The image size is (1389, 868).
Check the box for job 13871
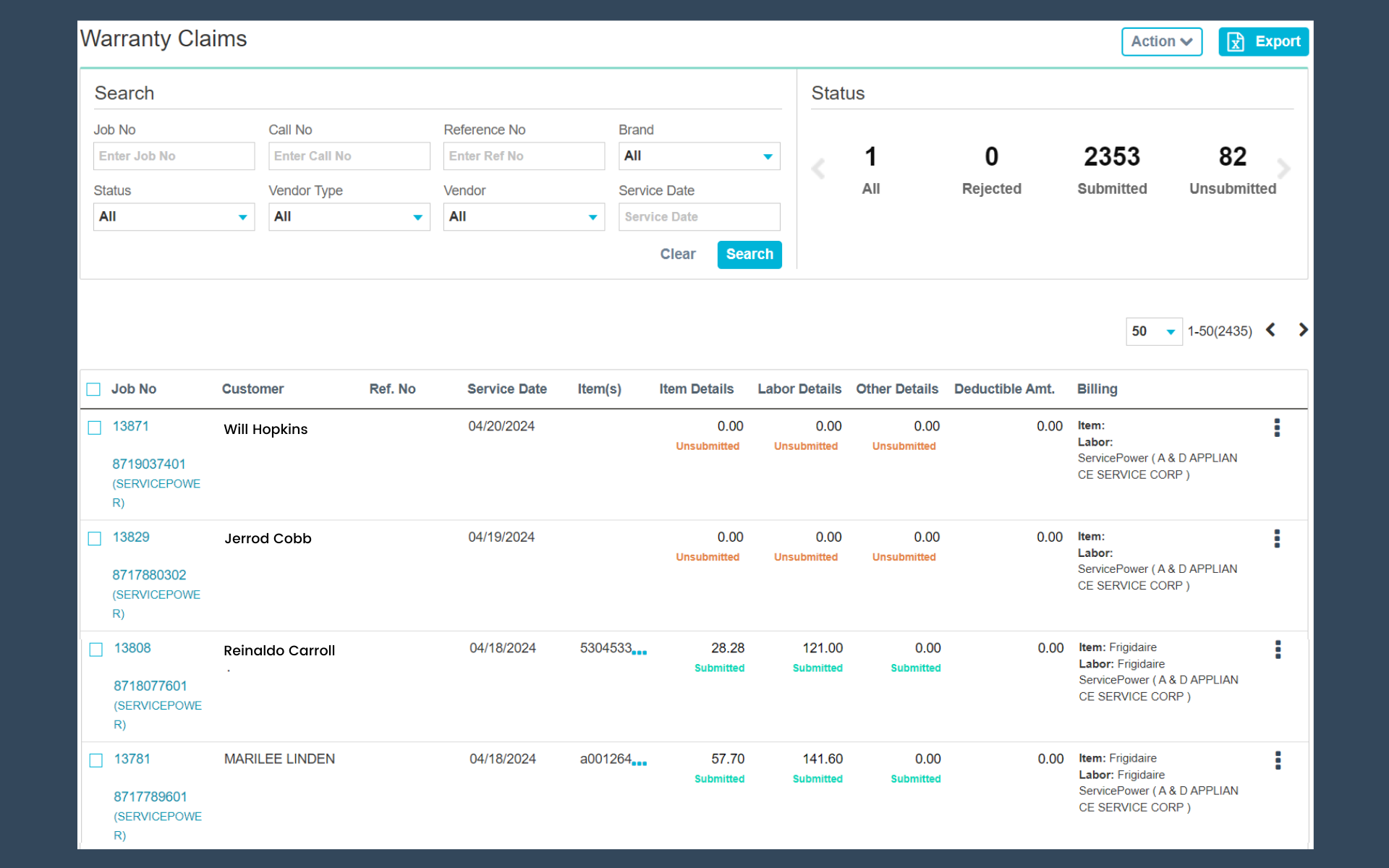click(x=95, y=427)
